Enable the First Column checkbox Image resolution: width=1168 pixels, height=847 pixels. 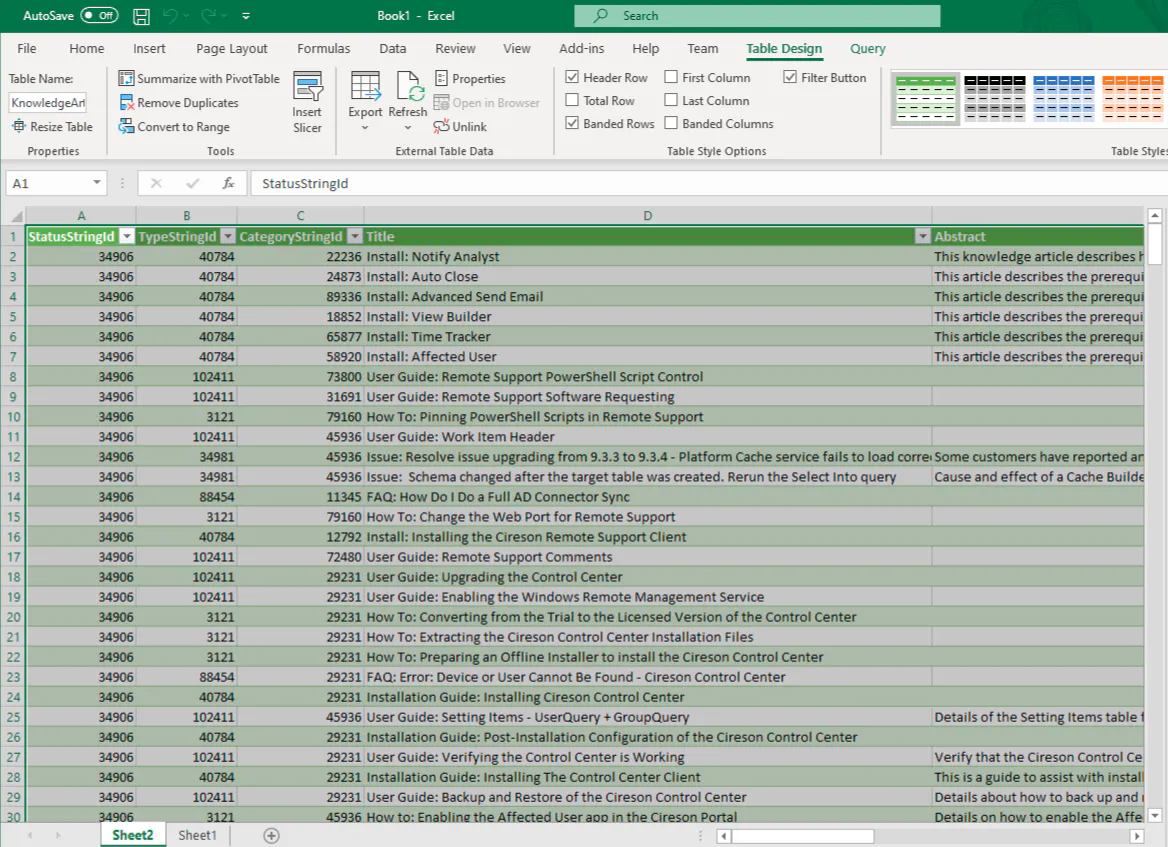point(671,78)
